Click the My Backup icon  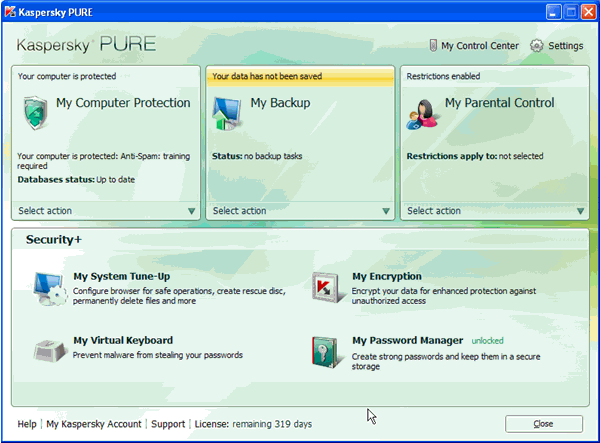tap(228, 113)
